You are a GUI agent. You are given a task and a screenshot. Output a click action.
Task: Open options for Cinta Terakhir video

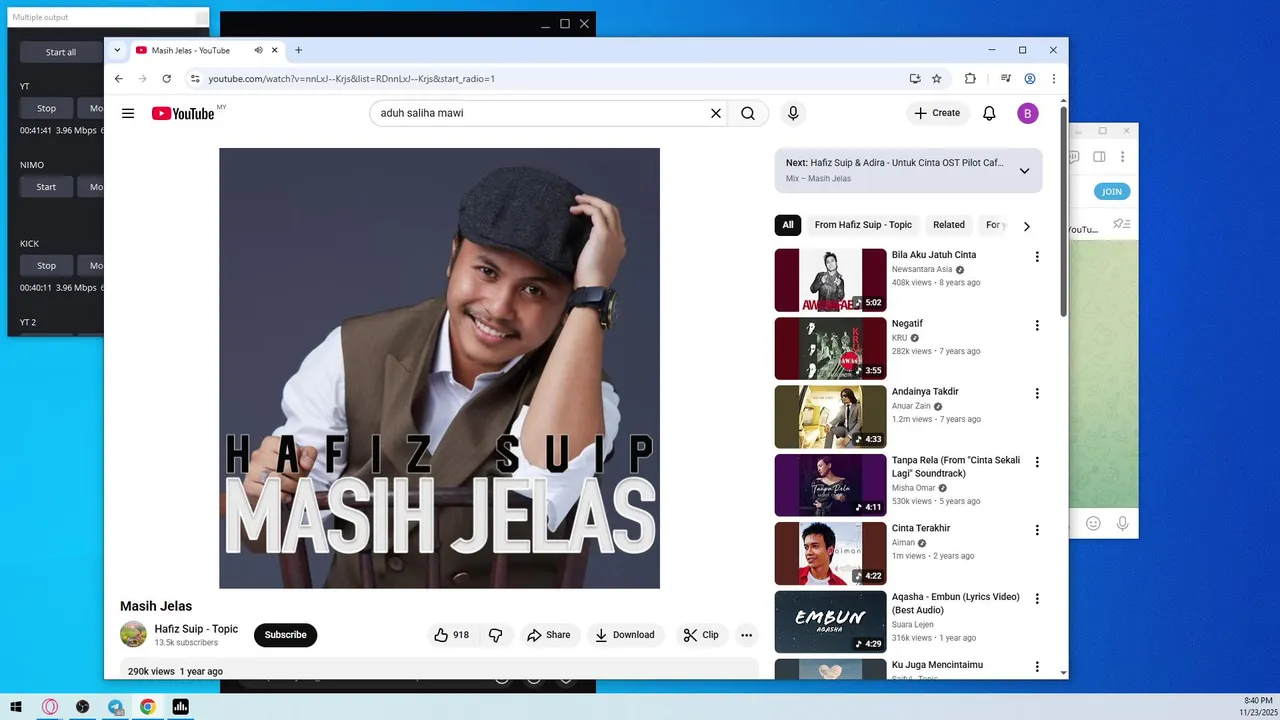coord(1037,530)
